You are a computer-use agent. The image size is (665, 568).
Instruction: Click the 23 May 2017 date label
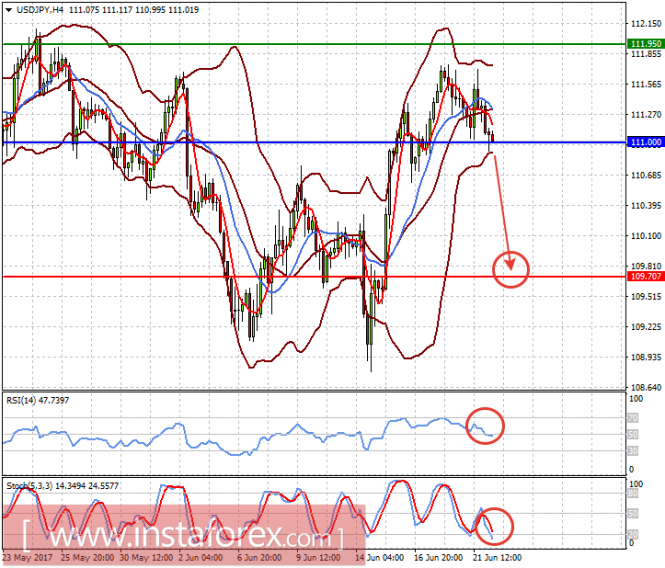26,558
